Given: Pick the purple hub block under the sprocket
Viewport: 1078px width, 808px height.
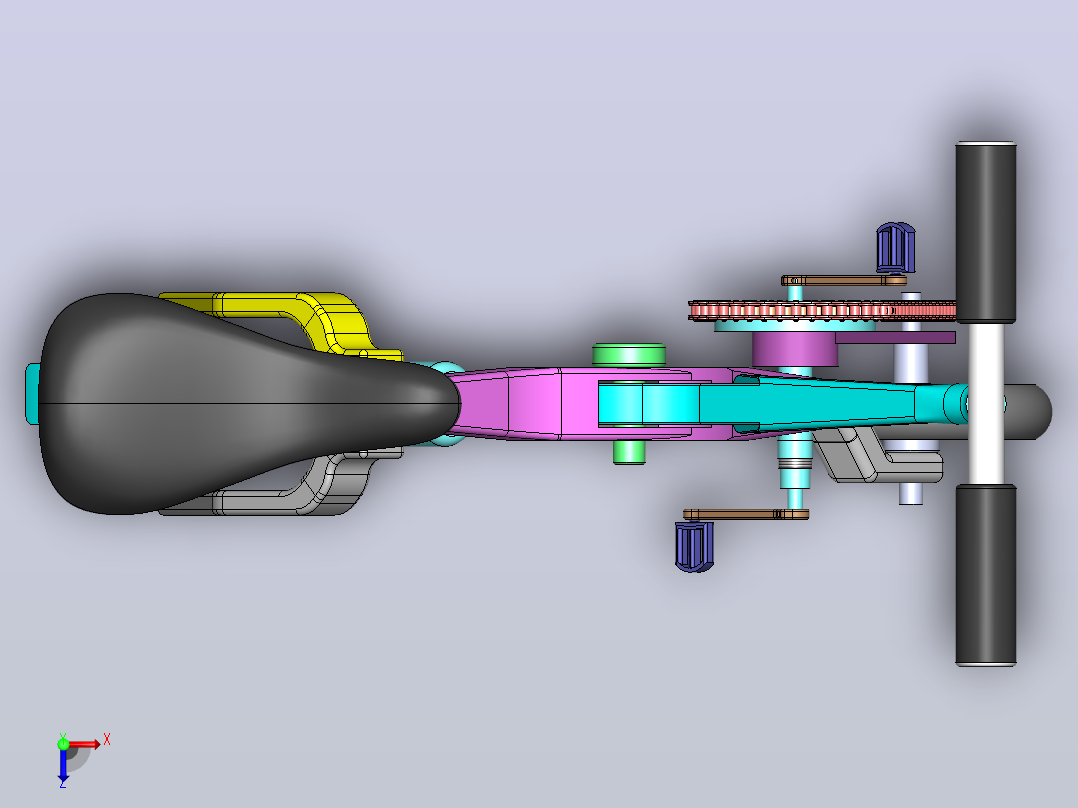Looking at the screenshot, I should pyautogui.click(x=795, y=349).
